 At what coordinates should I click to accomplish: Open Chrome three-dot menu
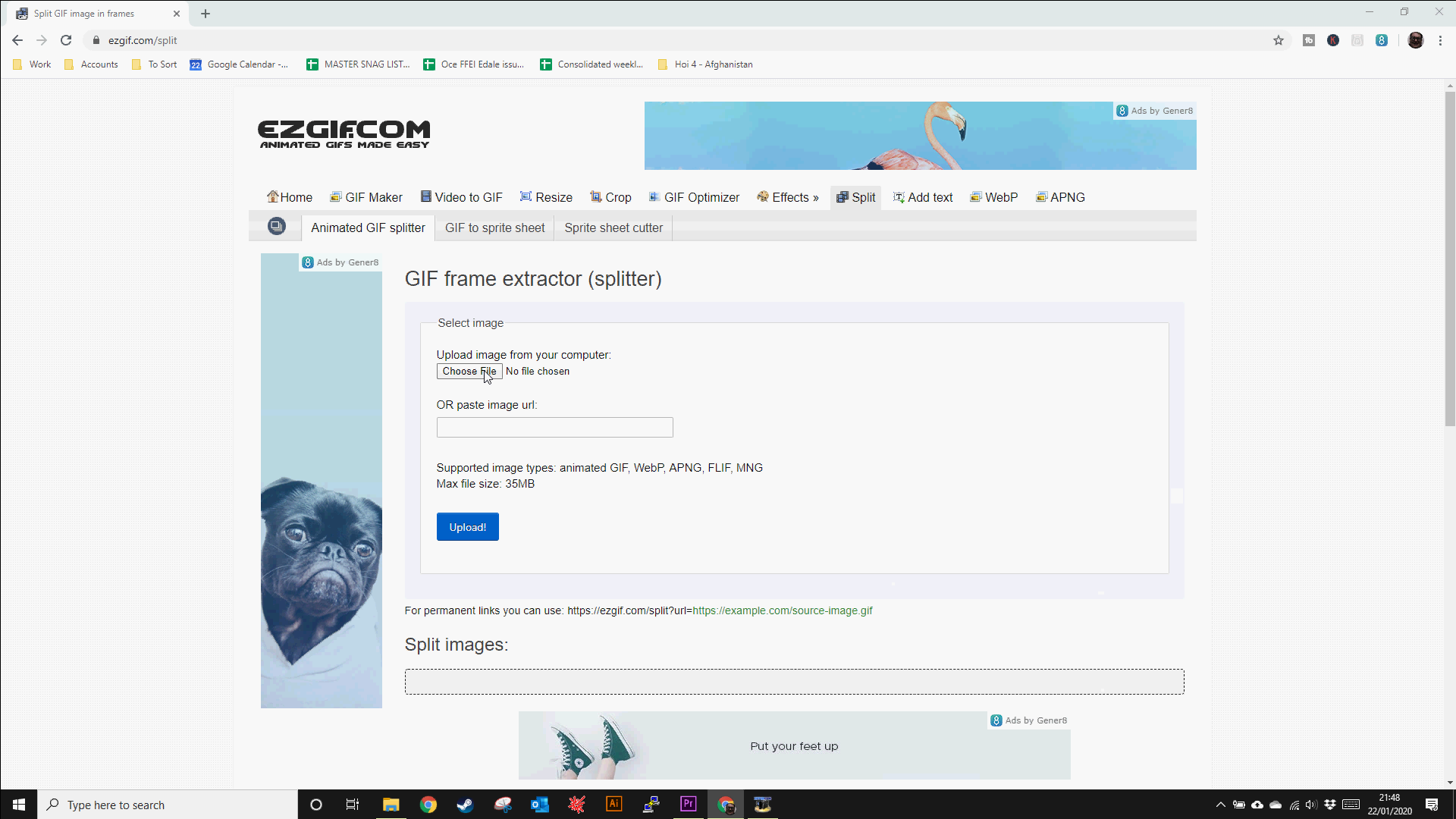point(1440,40)
